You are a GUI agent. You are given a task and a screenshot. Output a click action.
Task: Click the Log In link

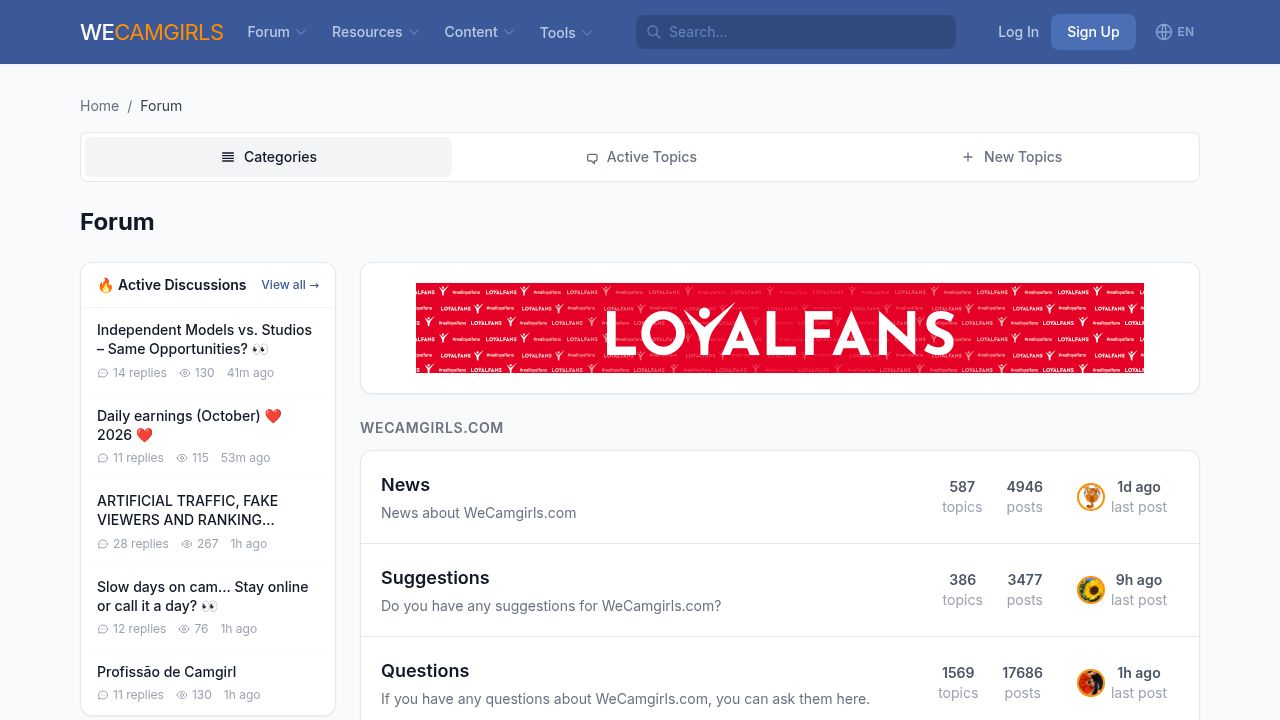1018,32
